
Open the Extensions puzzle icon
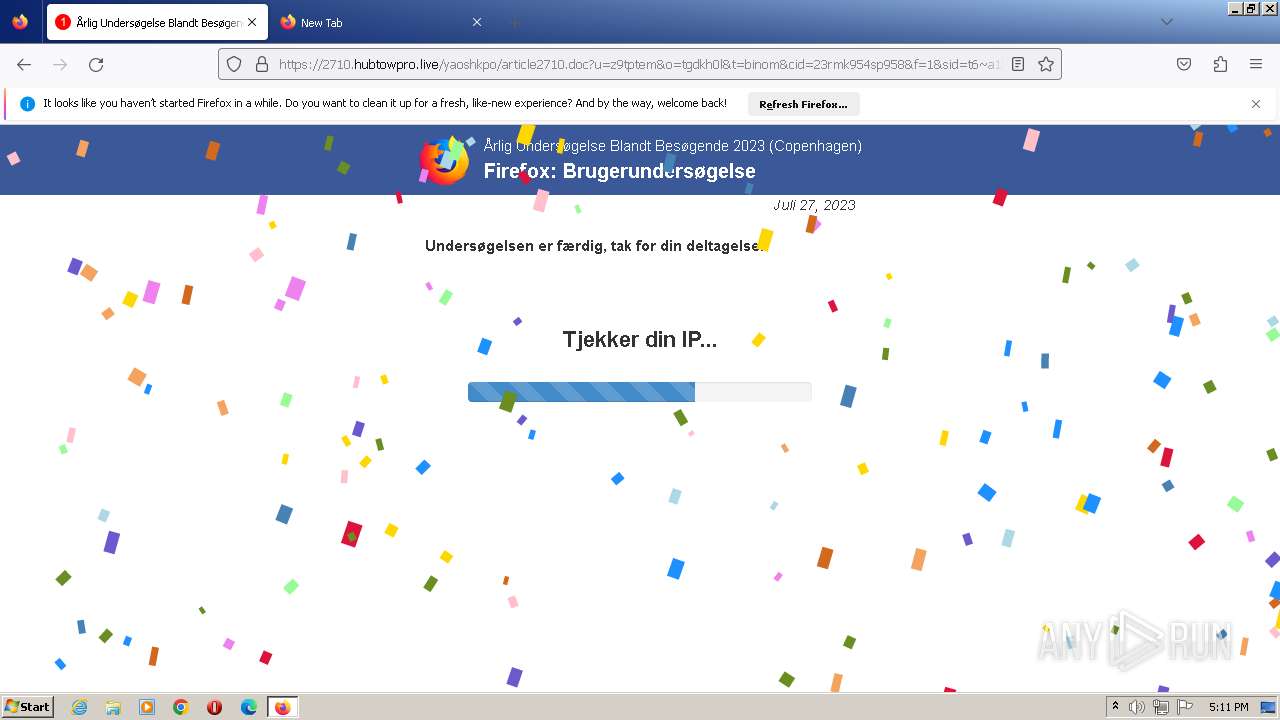pyautogui.click(x=1220, y=64)
